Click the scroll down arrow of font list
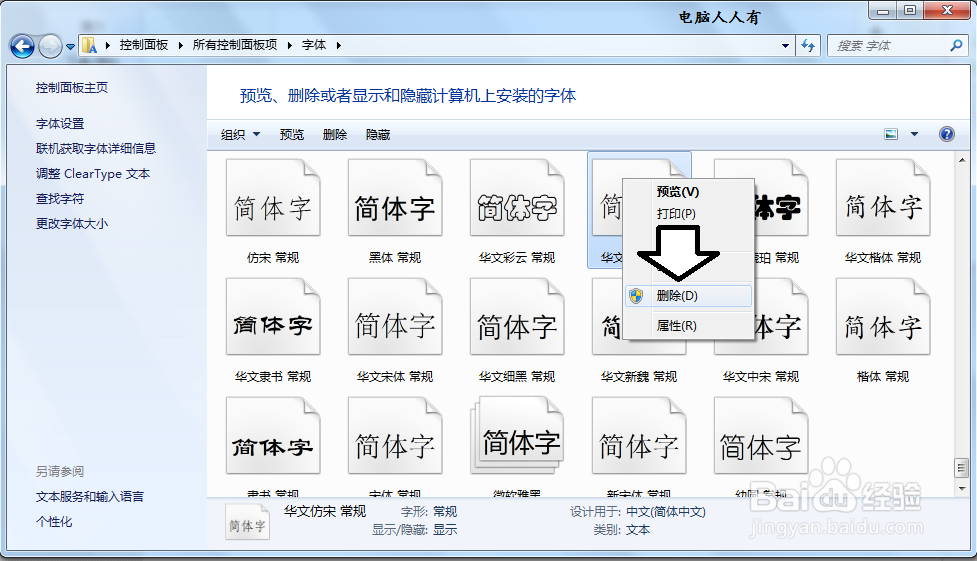This screenshot has width=977, height=561. [x=961, y=489]
